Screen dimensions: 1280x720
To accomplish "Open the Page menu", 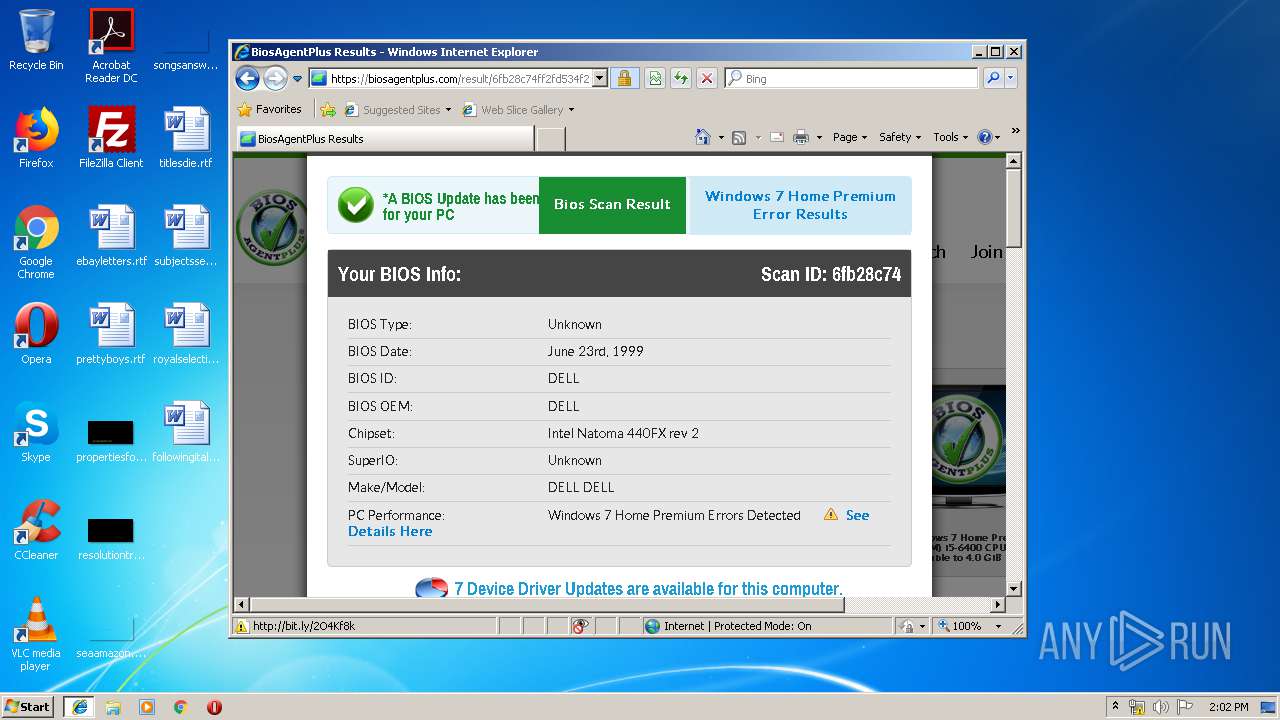I will (x=850, y=137).
